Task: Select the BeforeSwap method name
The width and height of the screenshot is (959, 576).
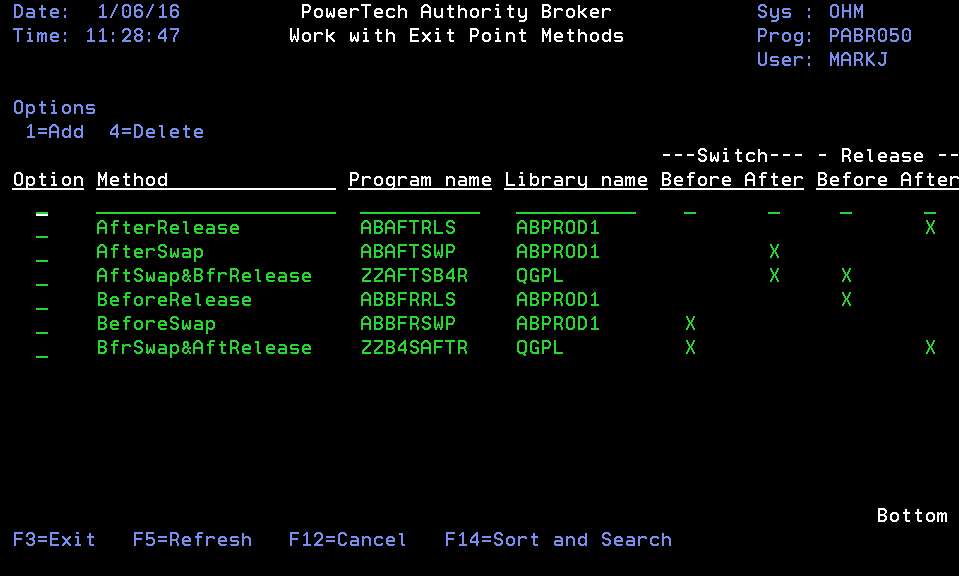Action: coord(156,323)
